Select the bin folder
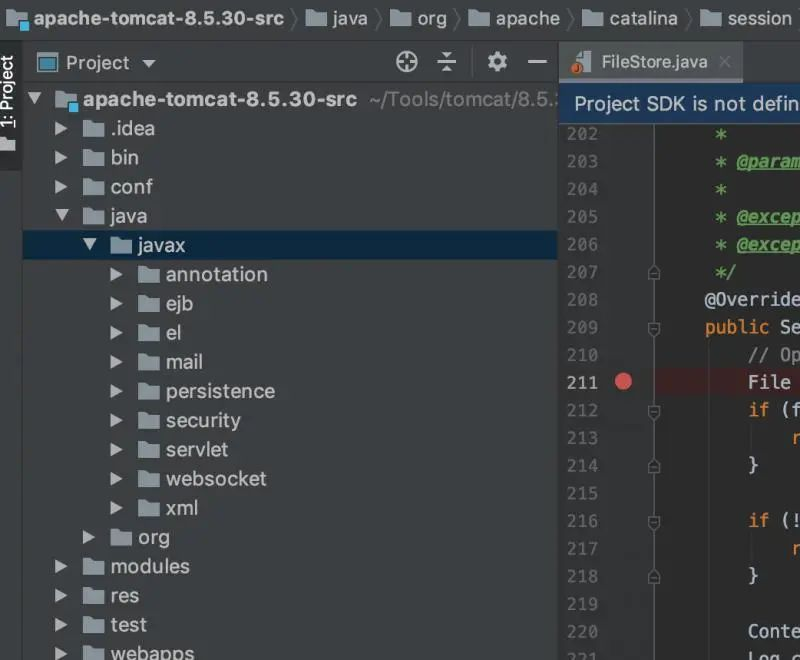The image size is (800, 660). pyautogui.click(x=111, y=158)
